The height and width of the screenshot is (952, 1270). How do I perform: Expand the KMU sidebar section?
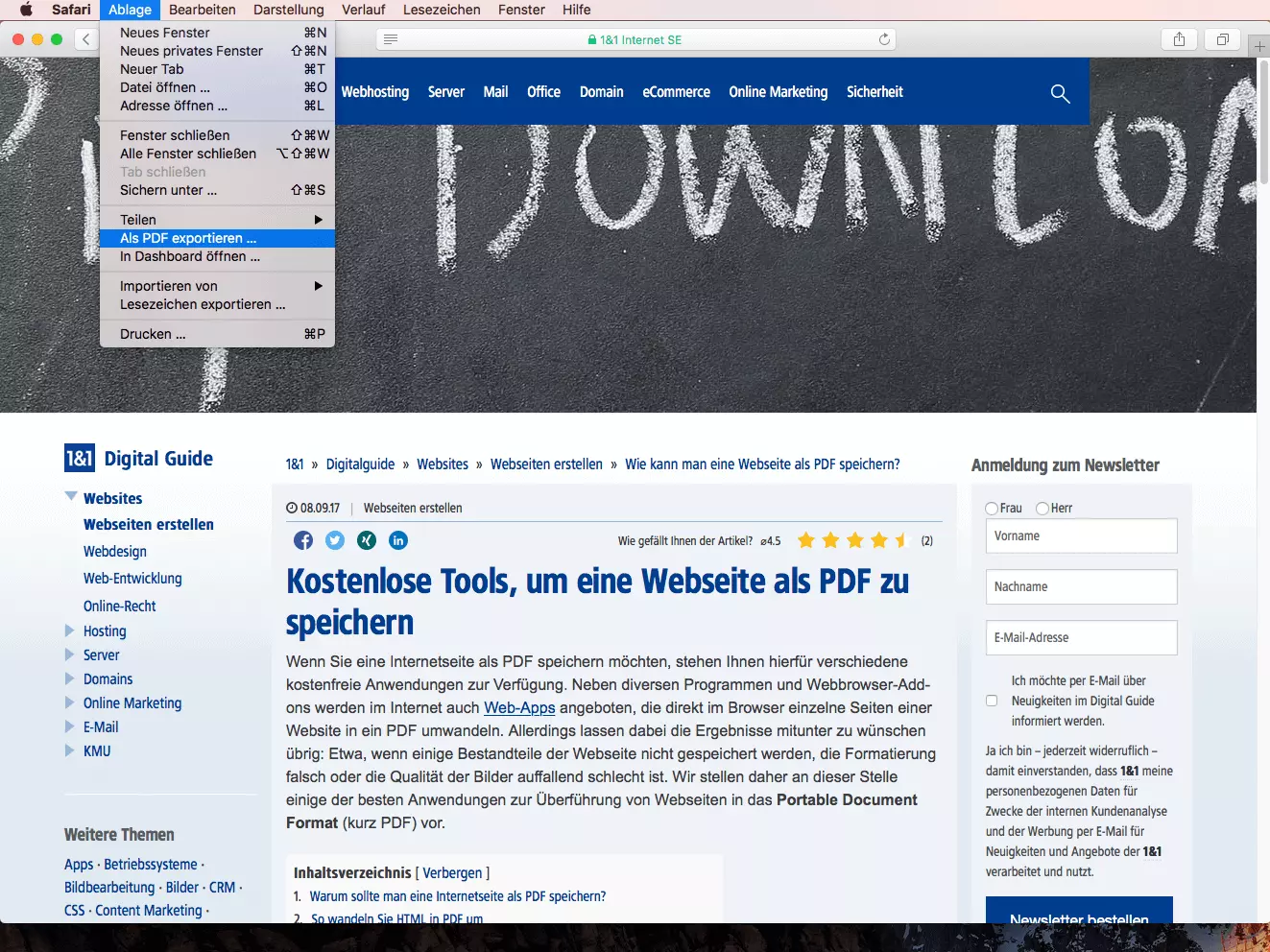(x=69, y=750)
